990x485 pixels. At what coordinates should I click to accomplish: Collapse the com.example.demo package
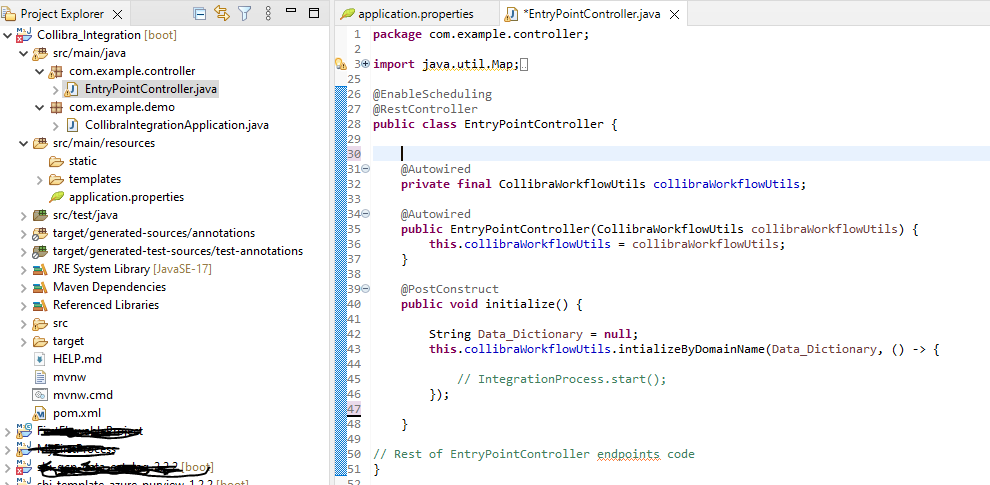click(39, 107)
